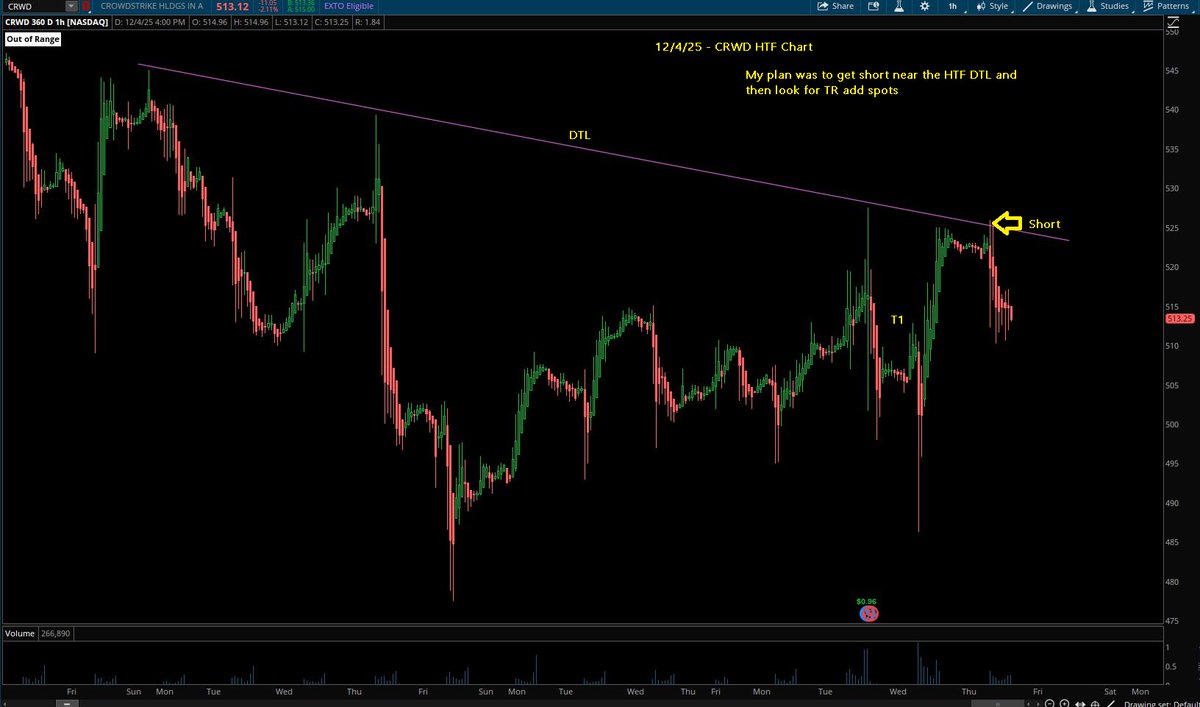Viewport: 1200px width, 707px height.
Task: Open the symbol selector dropdown arrow
Action: click(x=72, y=6)
